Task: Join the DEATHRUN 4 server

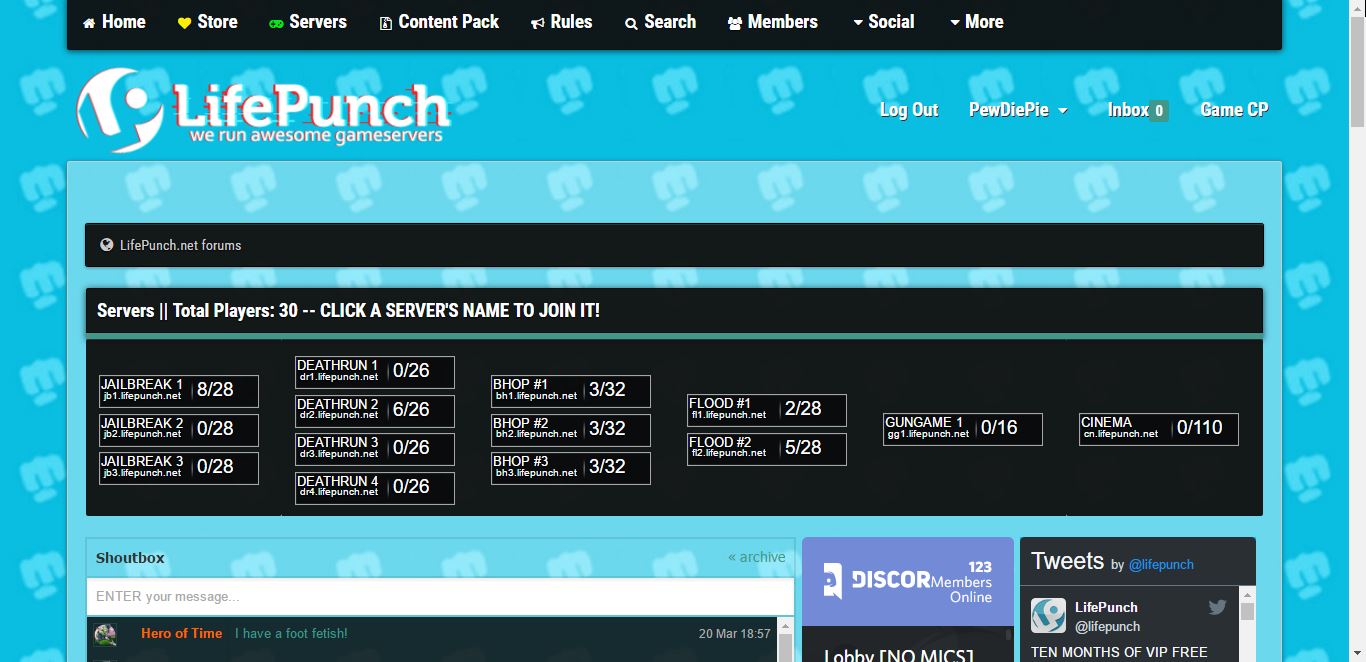Action: pos(338,481)
